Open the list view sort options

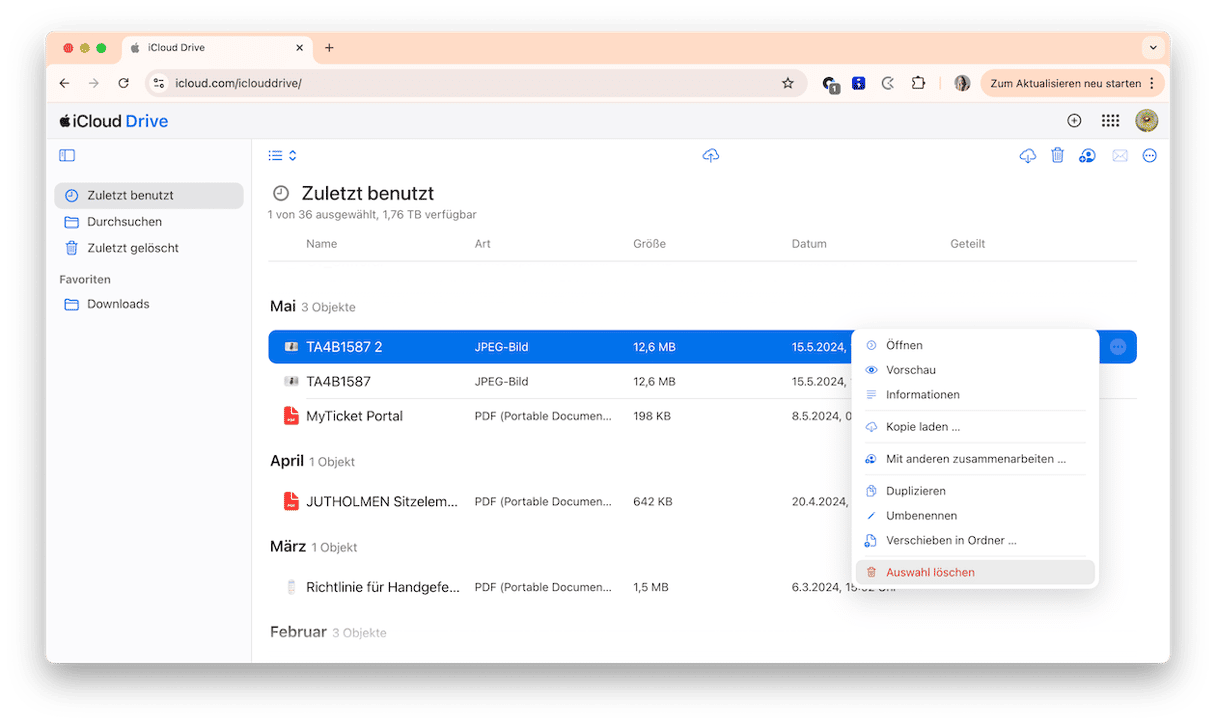coord(282,155)
